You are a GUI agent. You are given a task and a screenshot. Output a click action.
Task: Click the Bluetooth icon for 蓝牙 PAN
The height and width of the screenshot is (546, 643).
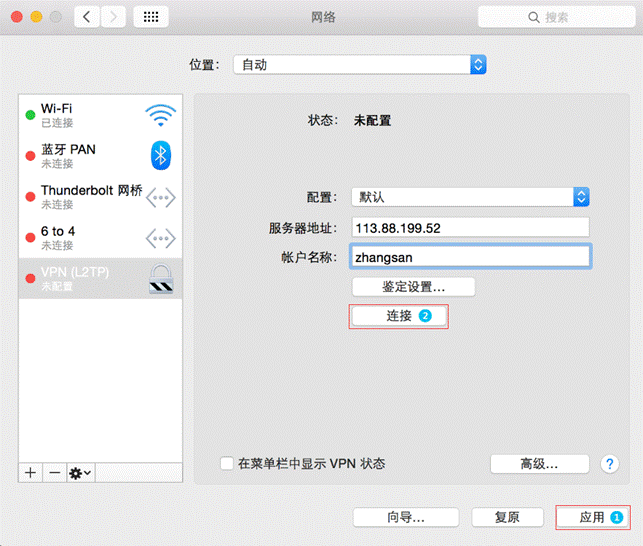tap(160, 155)
